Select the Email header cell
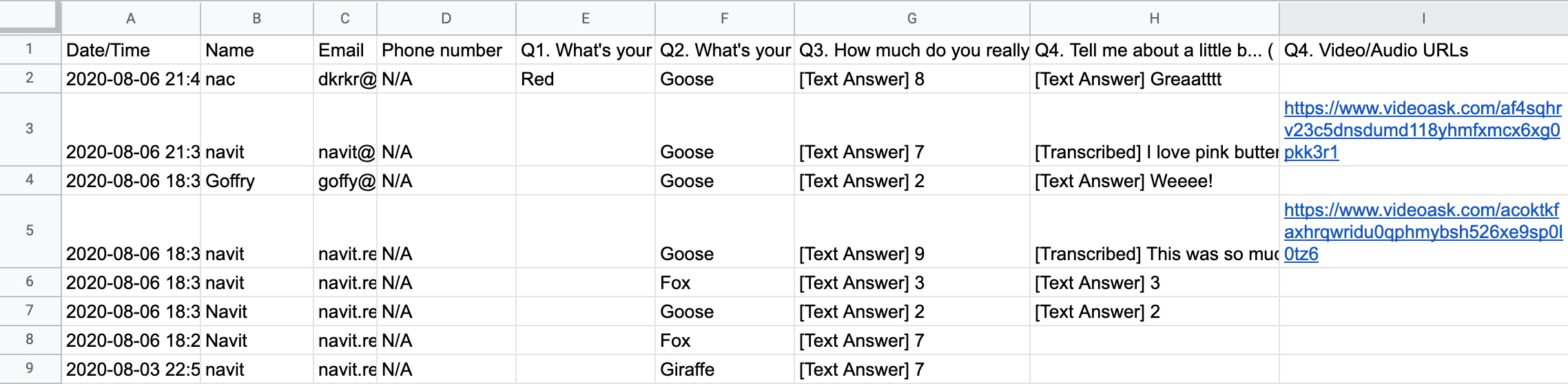Screen dimensions: 1568x384 pyautogui.click(x=345, y=50)
